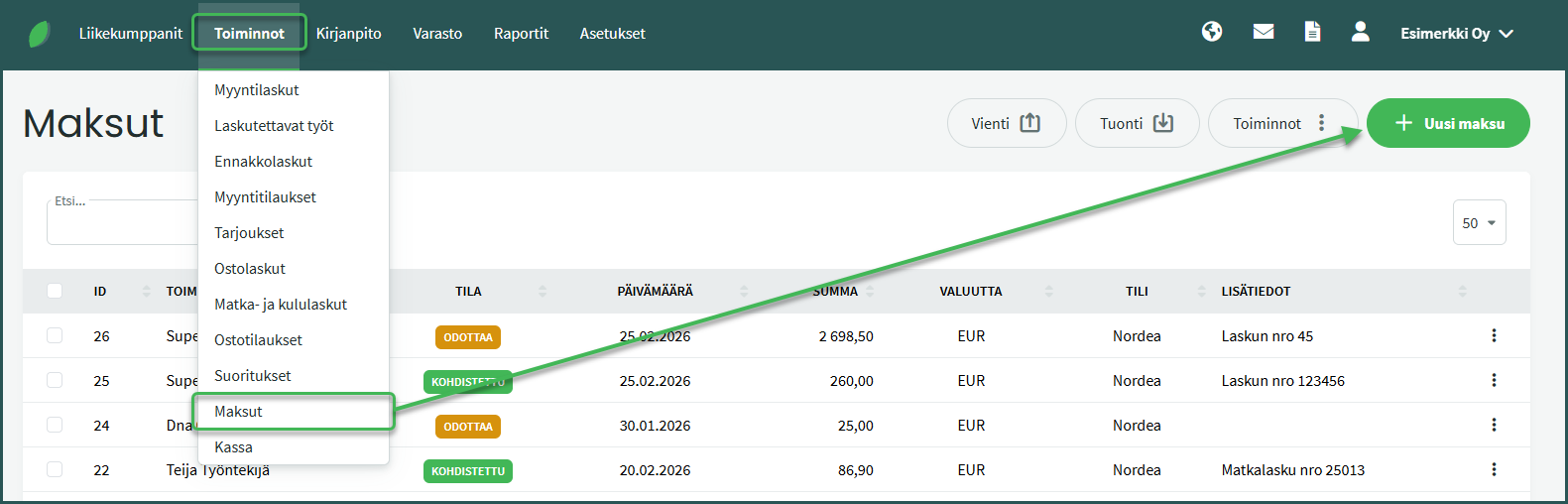Expand the Esimerkki Oy company dropdown
Viewport: 1568px width, 504px height.
[1456, 34]
